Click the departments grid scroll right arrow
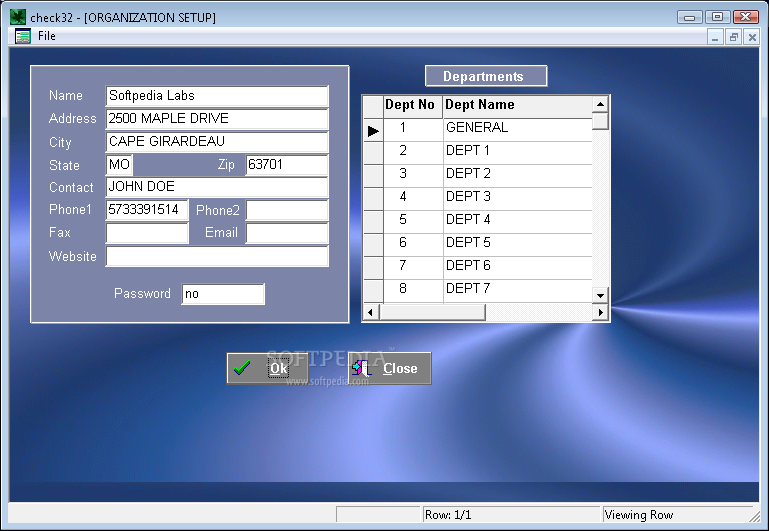 pos(600,312)
